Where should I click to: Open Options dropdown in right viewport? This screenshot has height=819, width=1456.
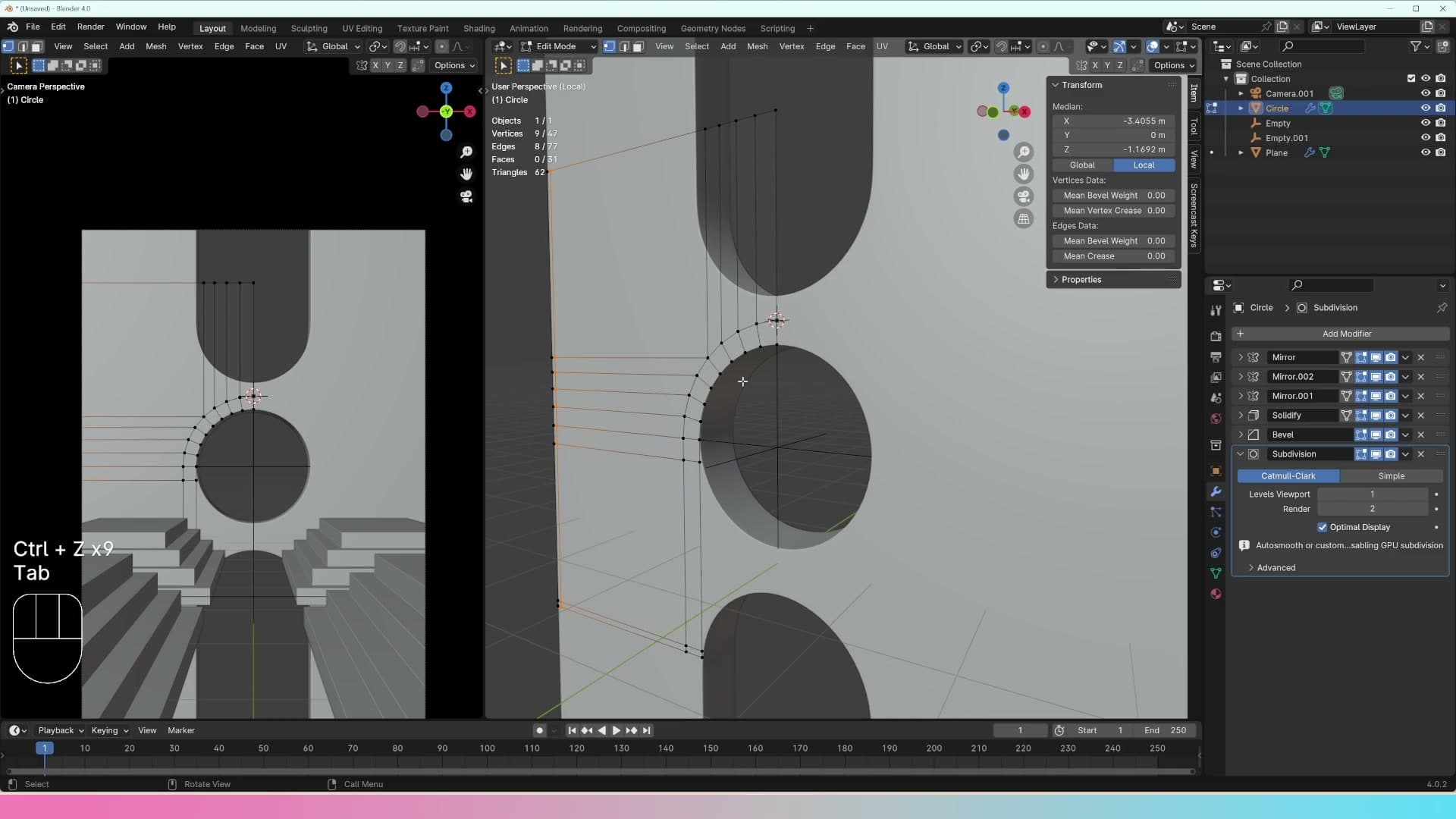point(1173,65)
